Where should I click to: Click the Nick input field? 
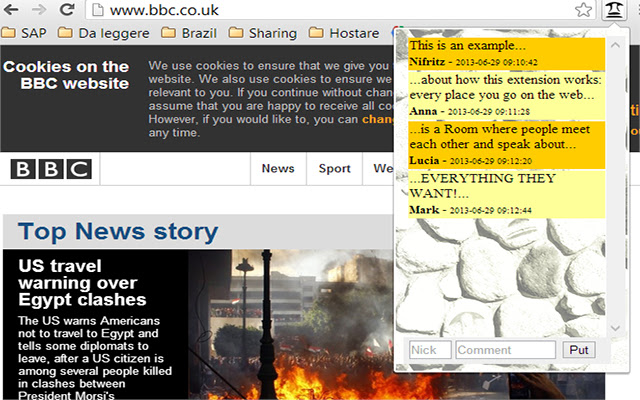click(430, 350)
